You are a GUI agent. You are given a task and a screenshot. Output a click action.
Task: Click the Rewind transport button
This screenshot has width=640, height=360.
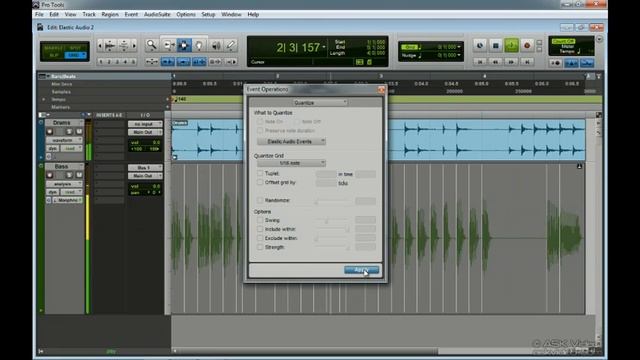coord(496,62)
